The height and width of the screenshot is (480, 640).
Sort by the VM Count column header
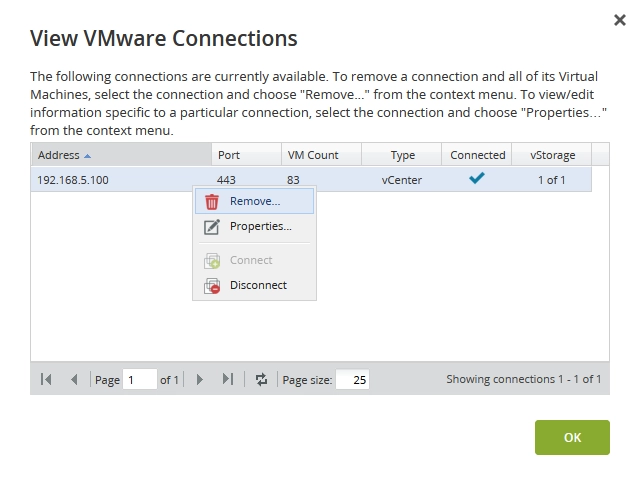click(x=321, y=155)
